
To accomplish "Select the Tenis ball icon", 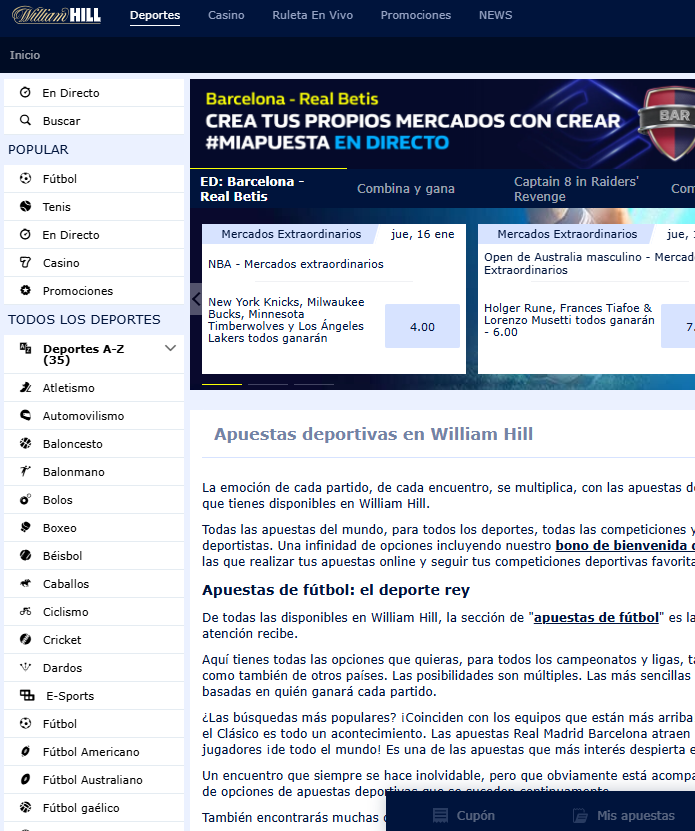I will coord(25,207).
